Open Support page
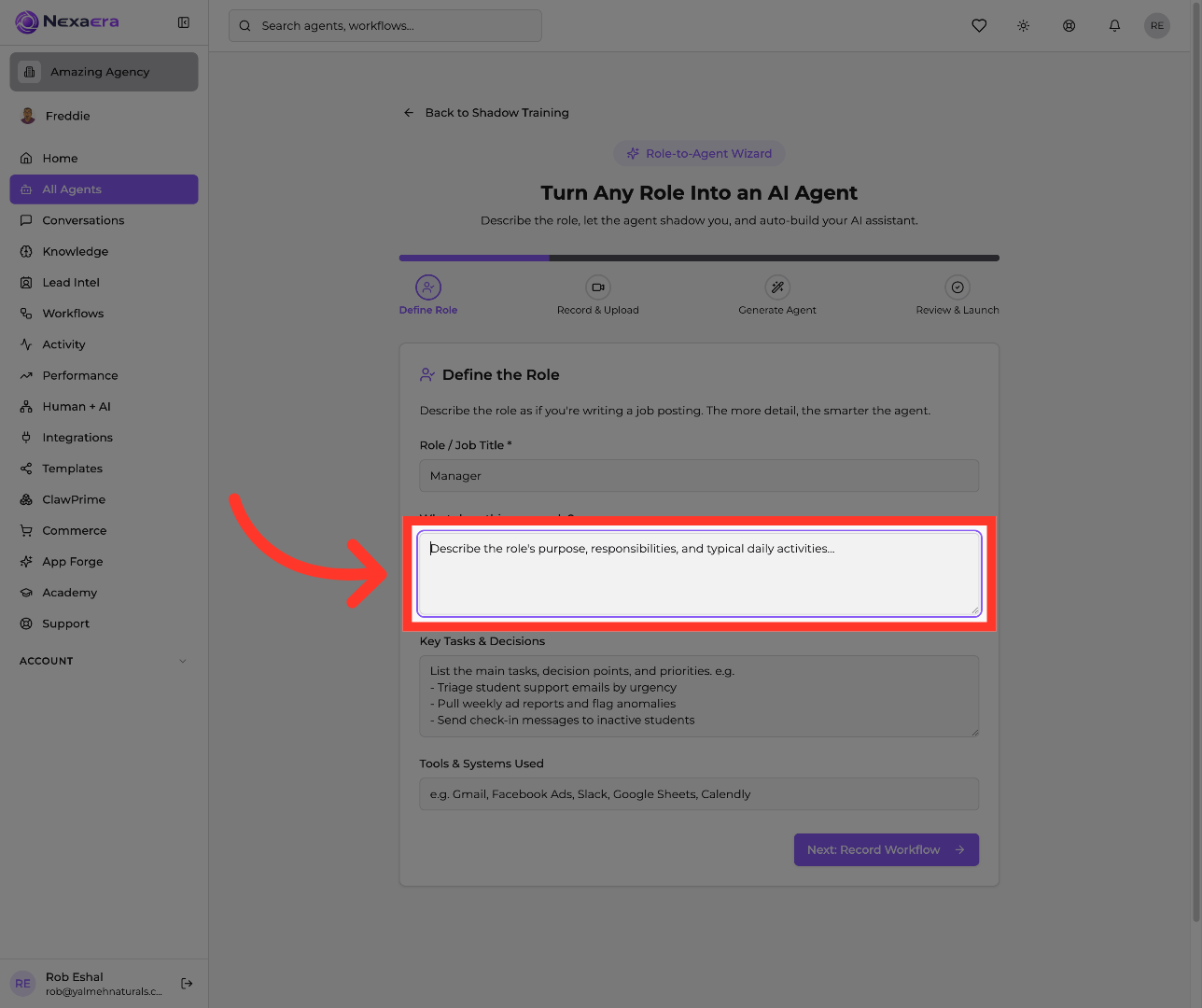Screen dimensions: 1202x1008 (x=104, y=623)
